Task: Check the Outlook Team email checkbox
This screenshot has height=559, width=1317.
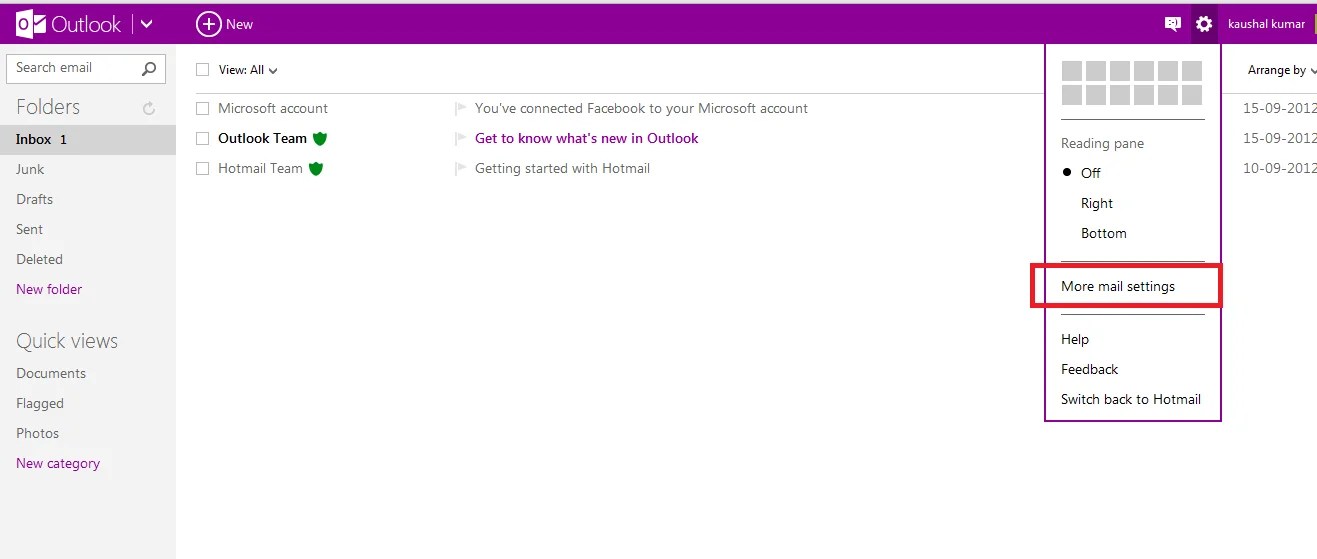Action: (203, 138)
